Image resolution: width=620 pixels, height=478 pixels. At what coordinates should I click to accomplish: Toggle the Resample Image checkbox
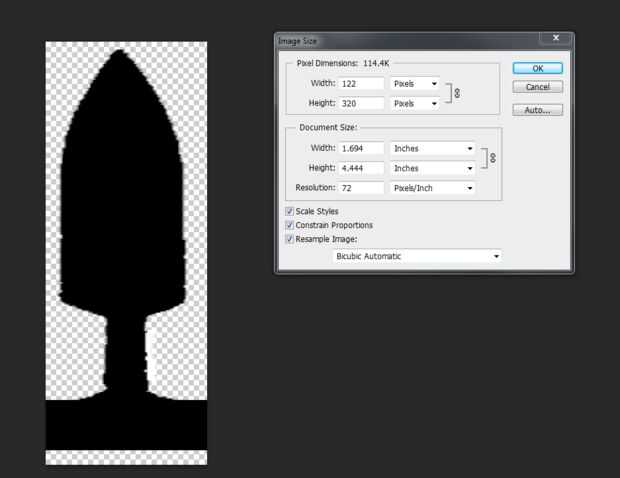click(289, 239)
